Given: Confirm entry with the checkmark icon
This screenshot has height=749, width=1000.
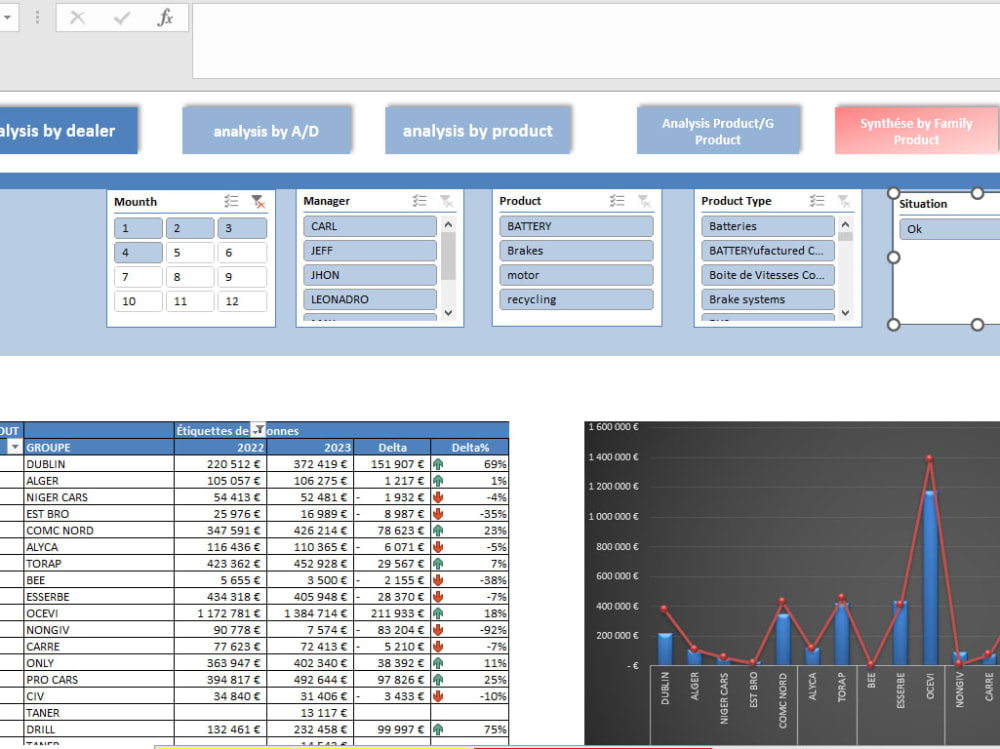Looking at the screenshot, I should (x=121, y=18).
